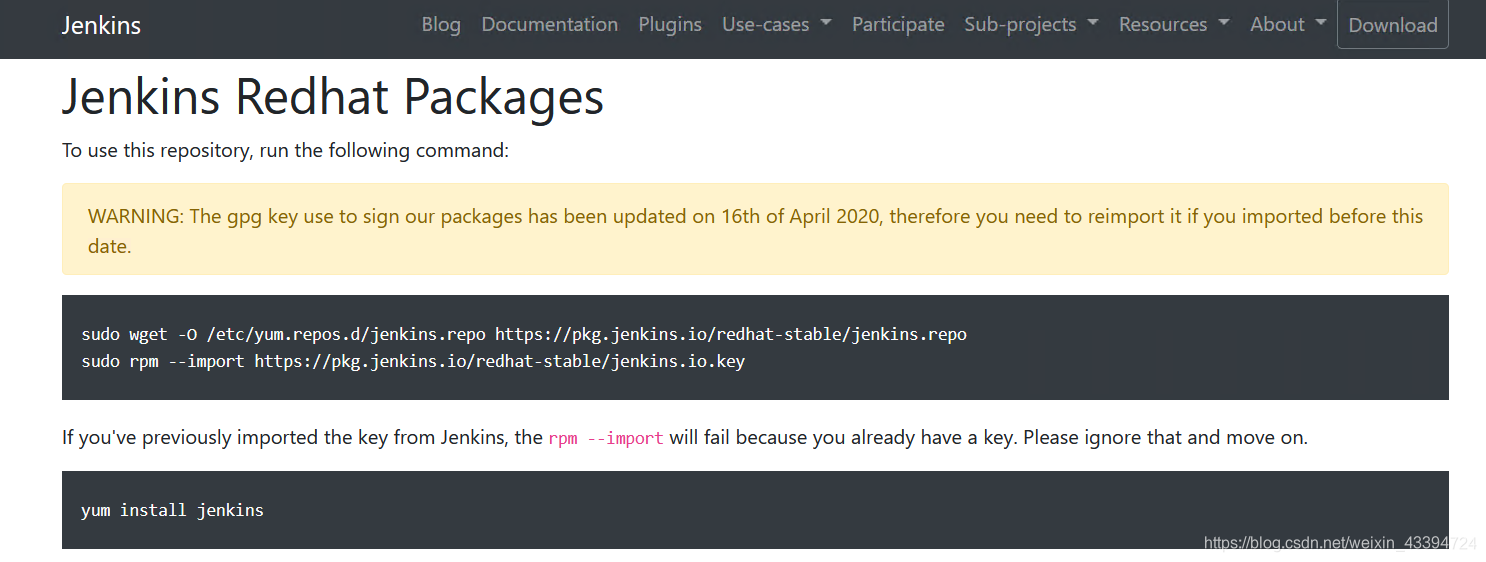
Task: Expand the Resources dropdown menu
Action: coord(1174,25)
